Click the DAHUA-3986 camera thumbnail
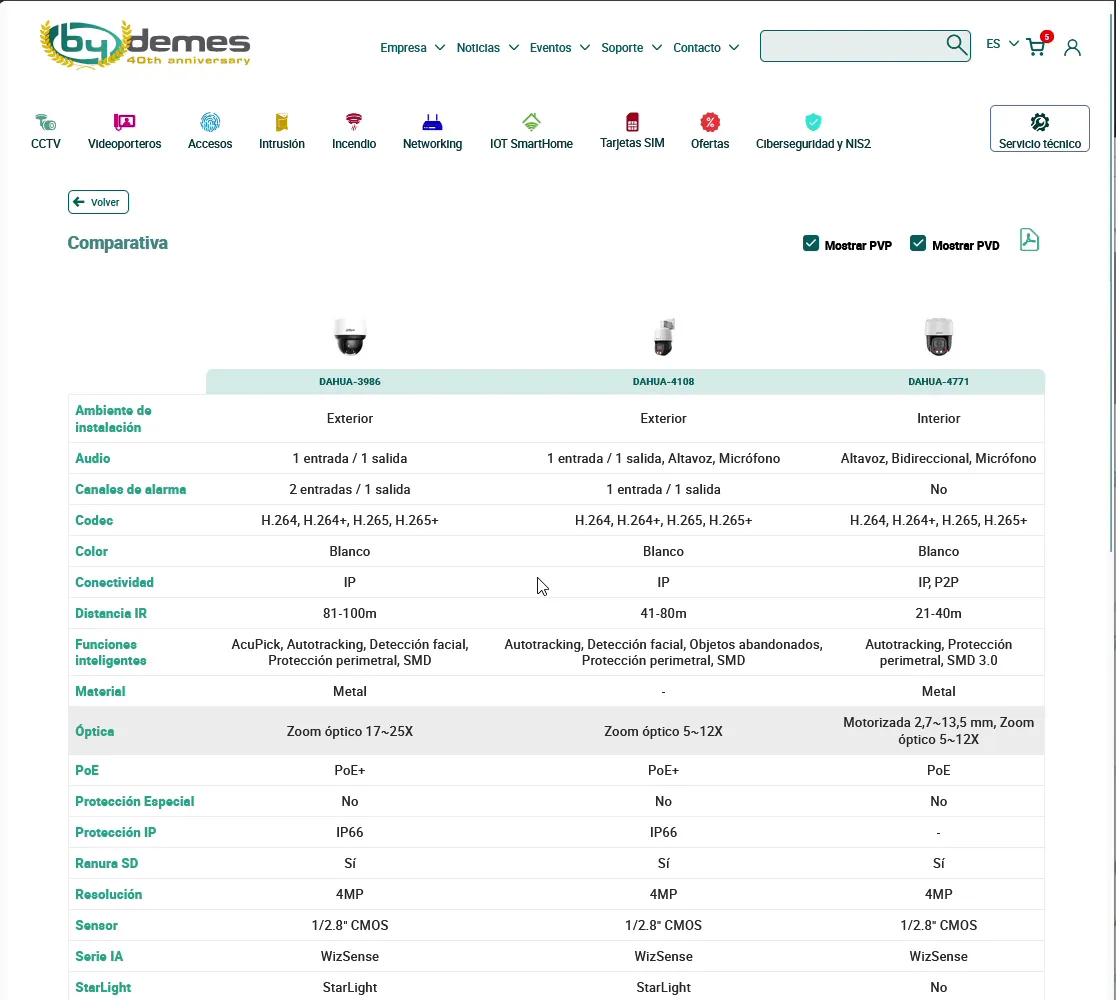1116x1000 pixels. (349, 336)
